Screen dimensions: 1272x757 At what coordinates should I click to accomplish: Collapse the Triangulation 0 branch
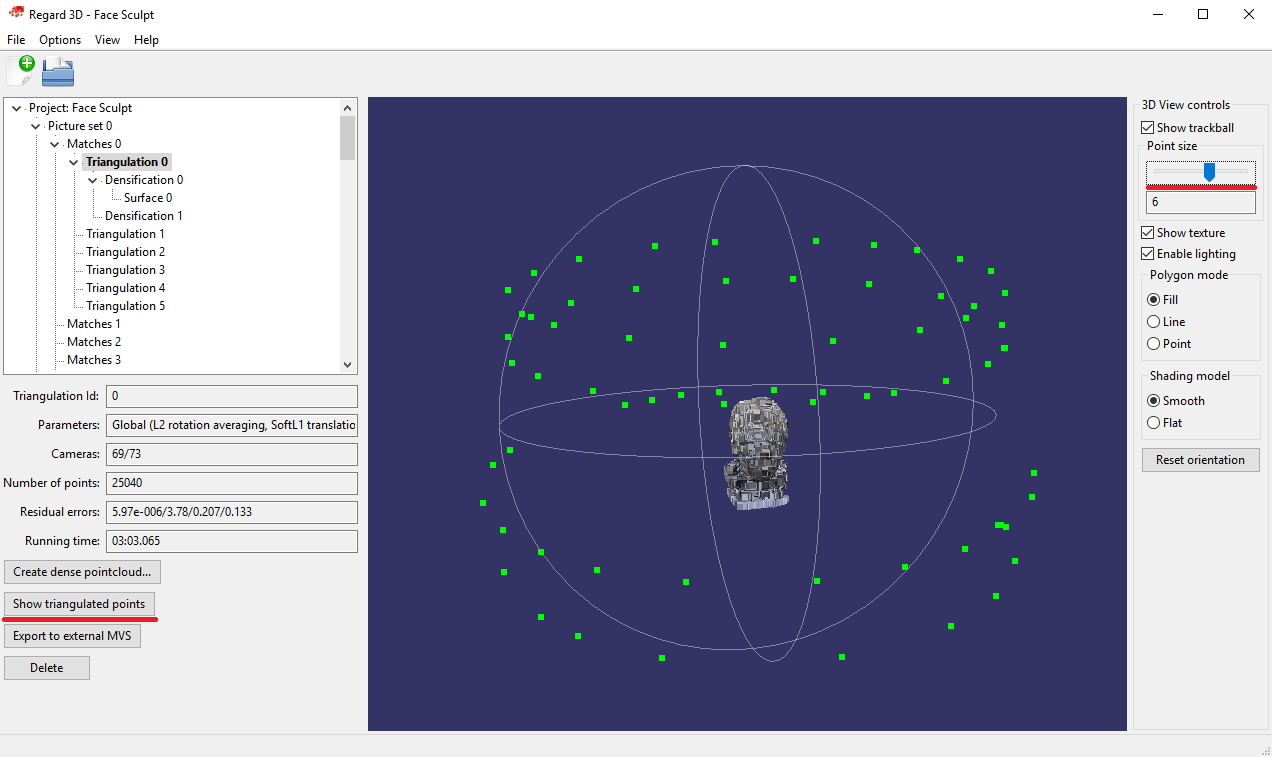73,161
